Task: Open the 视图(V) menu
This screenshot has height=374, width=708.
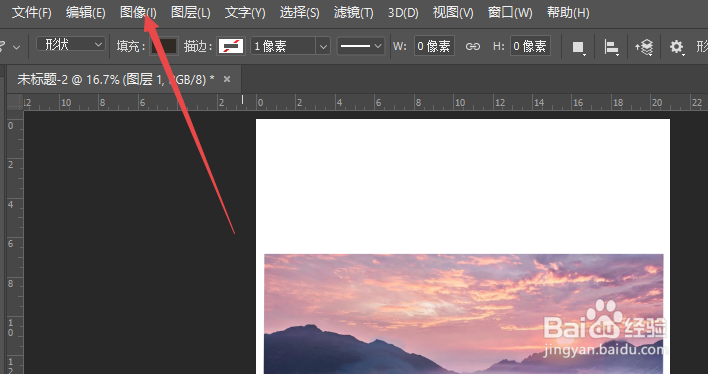Action: [453, 13]
